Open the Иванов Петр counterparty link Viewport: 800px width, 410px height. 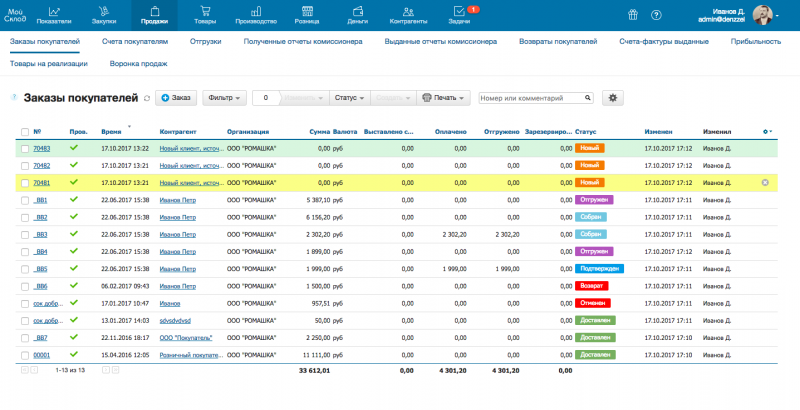178,200
